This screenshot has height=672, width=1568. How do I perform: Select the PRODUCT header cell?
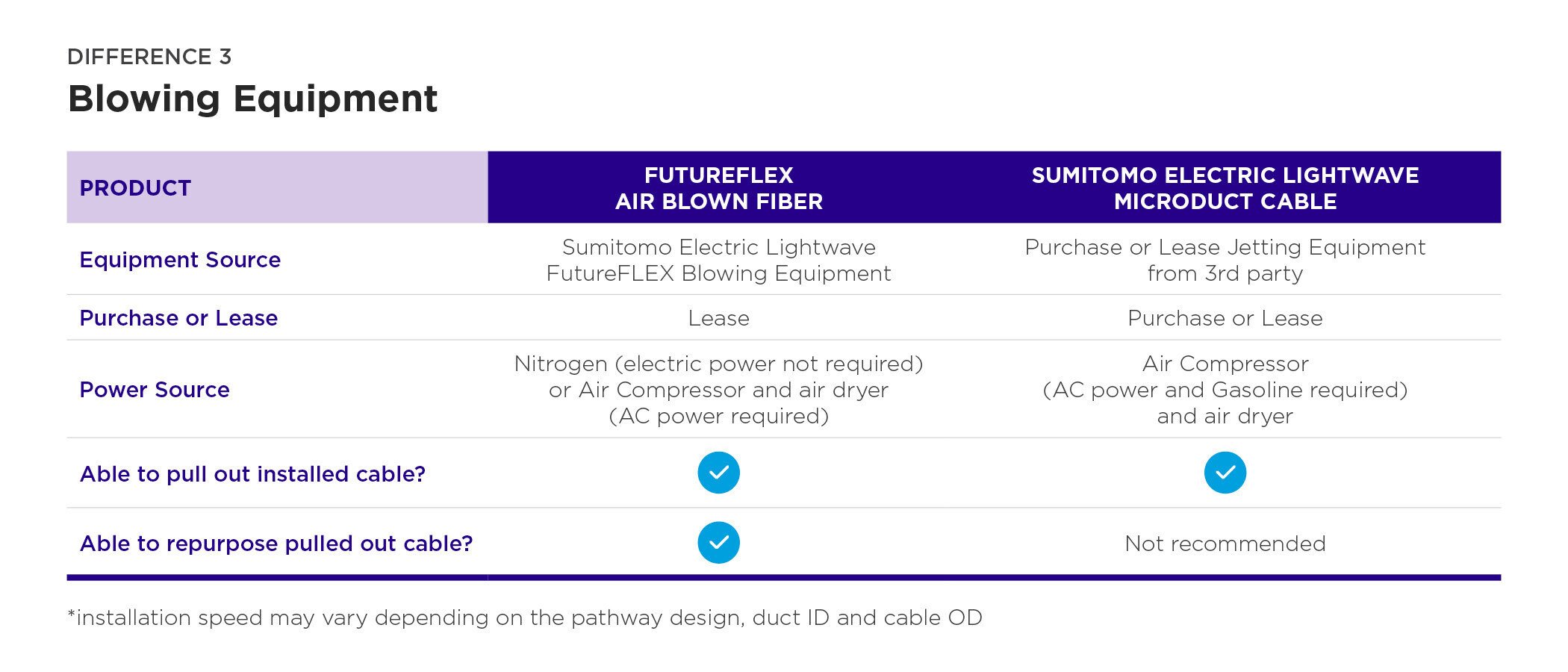[277, 187]
